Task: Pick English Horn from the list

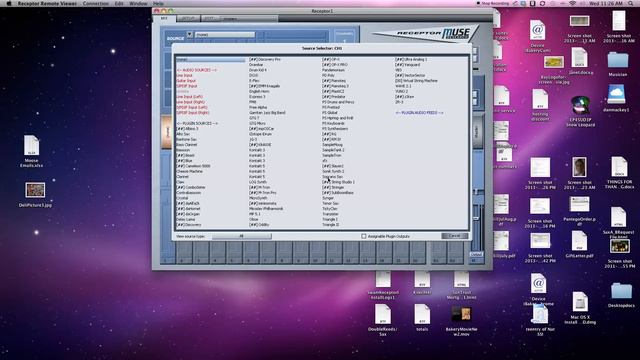Action: pyautogui.click(x=258, y=91)
